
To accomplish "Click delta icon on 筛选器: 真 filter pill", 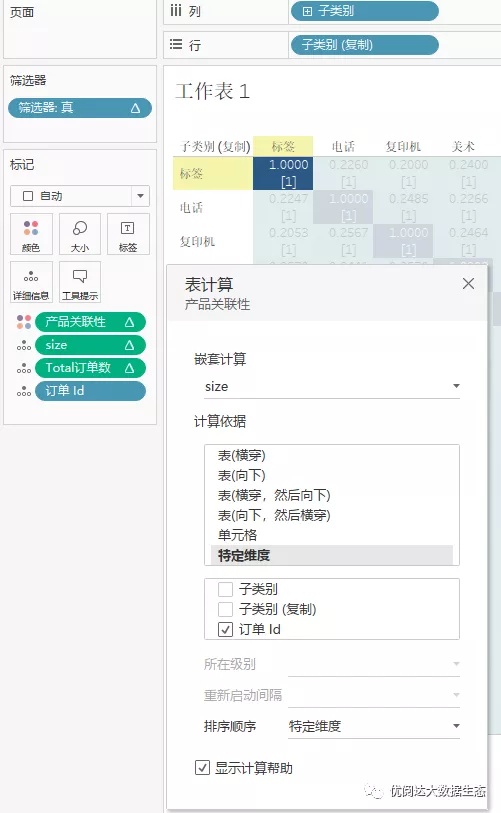I will [135, 108].
